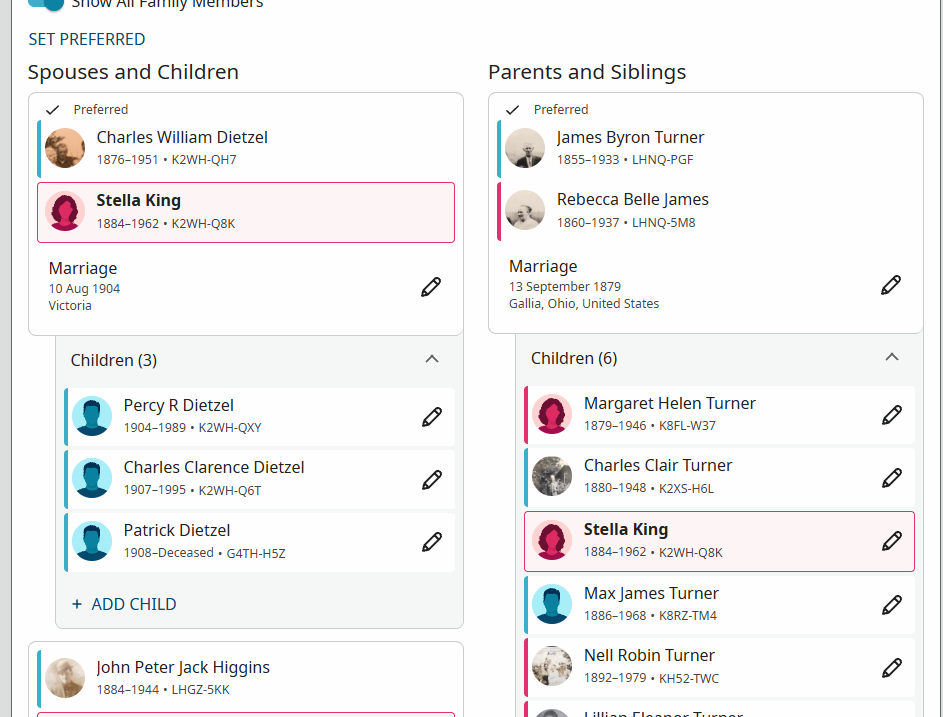The height and width of the screenshot is (717, 943).
Task: Click the pencil icon for Margaret Helen Turner
Action: pos(892,414)
